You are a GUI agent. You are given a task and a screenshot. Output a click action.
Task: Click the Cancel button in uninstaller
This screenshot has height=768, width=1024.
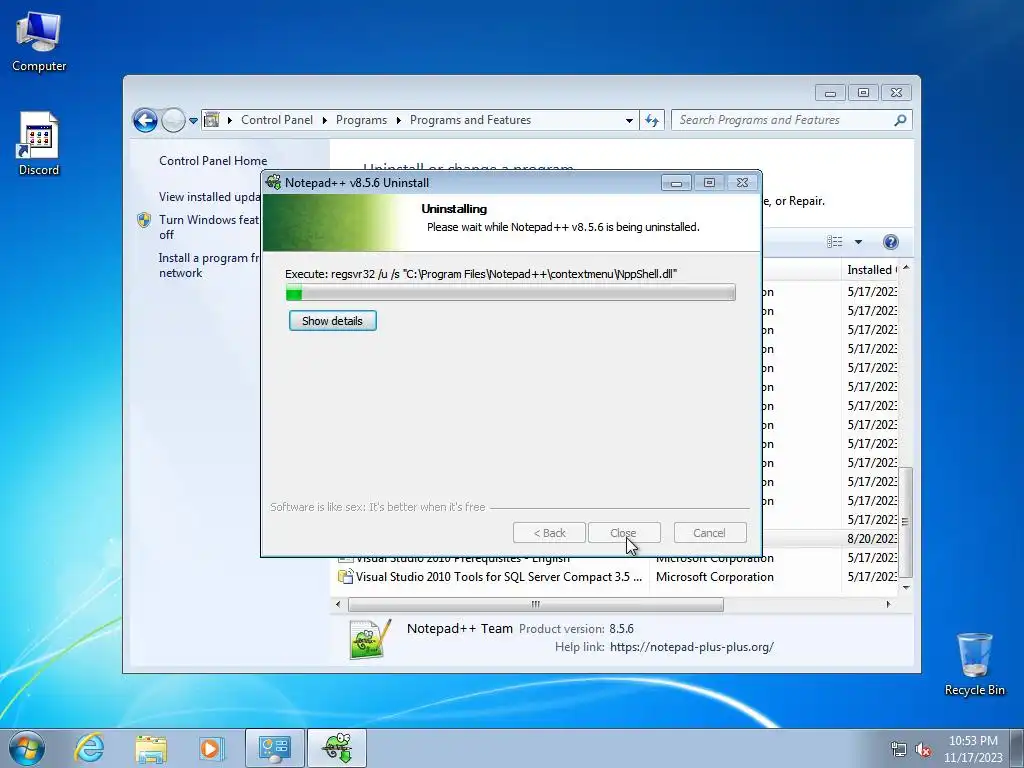point(709,533)
